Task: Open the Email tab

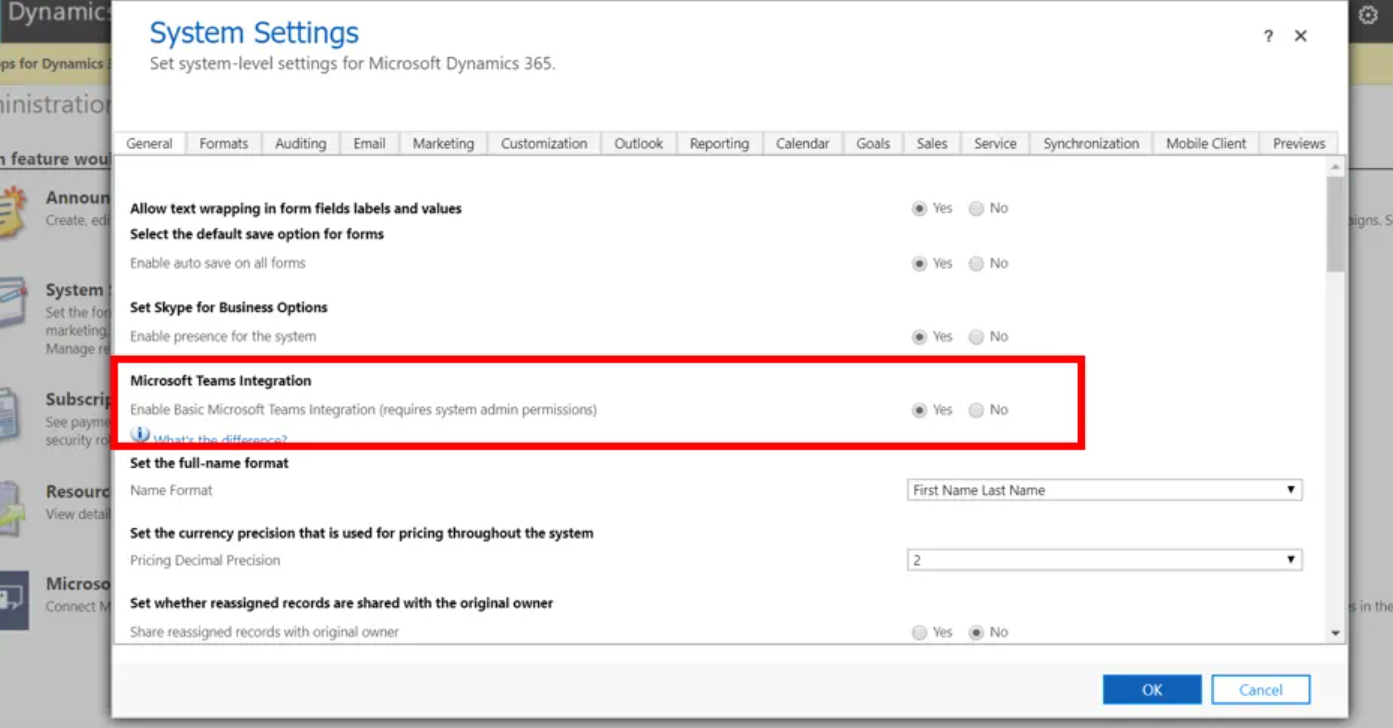Action: (369, 144)
